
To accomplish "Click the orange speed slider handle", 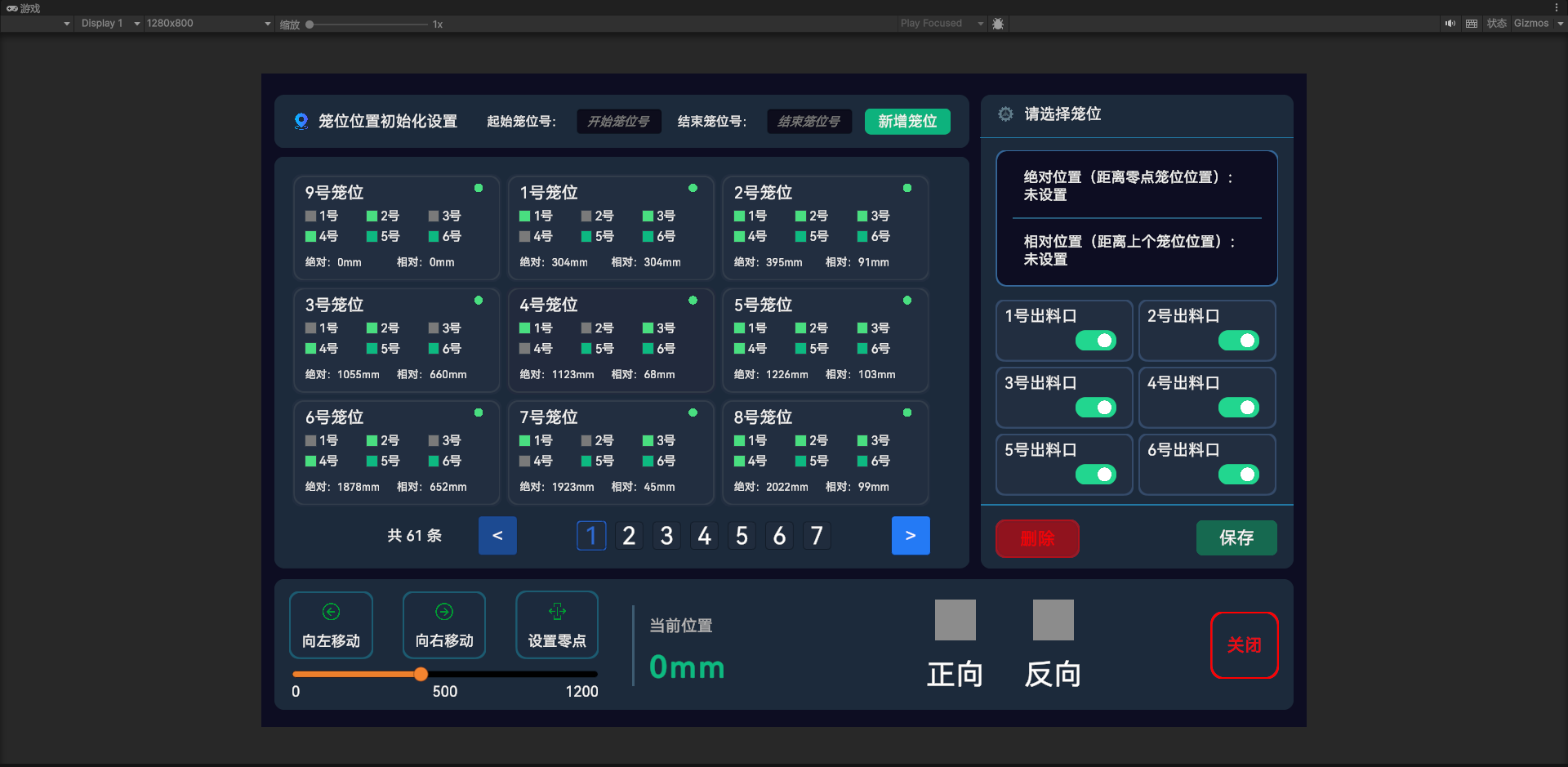I will 421,674.
